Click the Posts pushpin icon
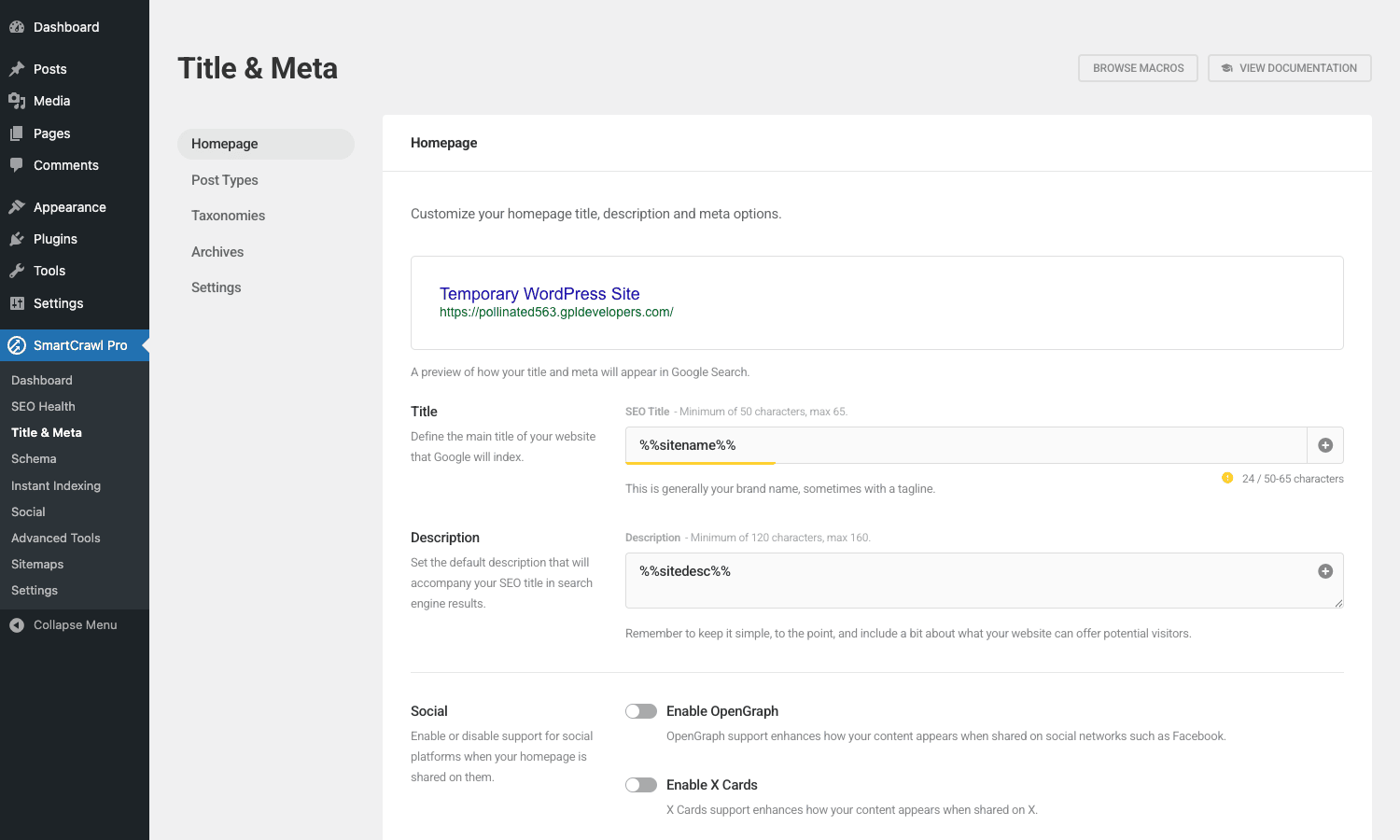 [17, 69]
